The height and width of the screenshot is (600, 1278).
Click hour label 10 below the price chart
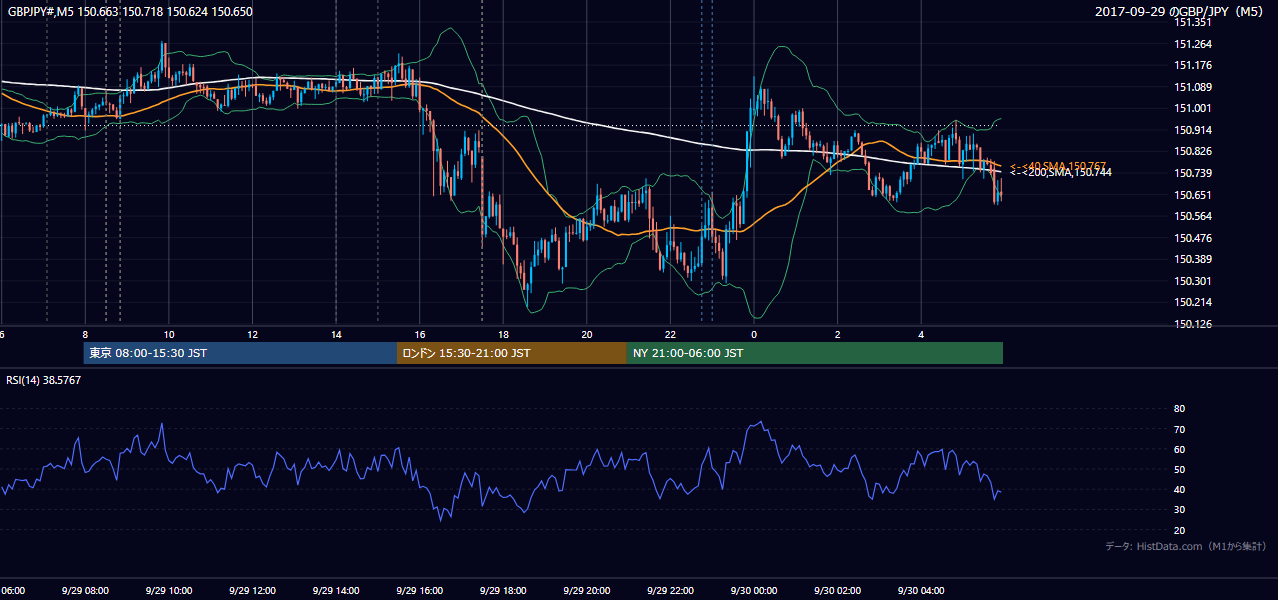pos(169,334)
